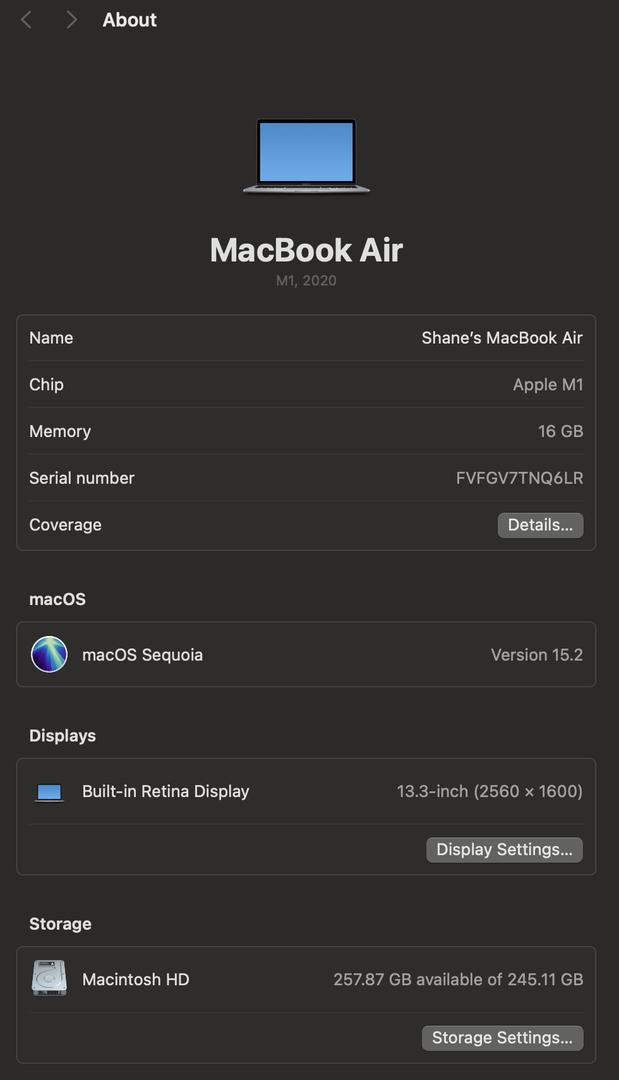The width and height of the screenshot is (619, 1080).
Task: Click the macOS Sequoia logo icon
Action: click(50, 654)
